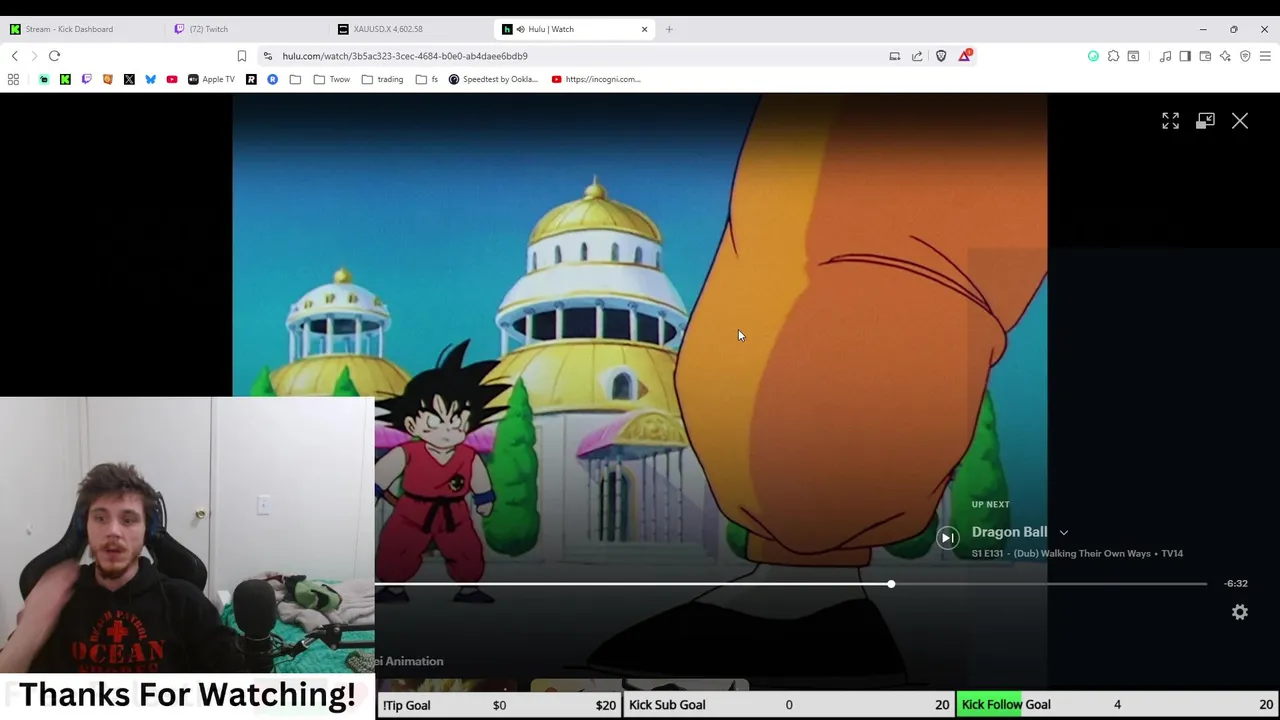The height and width of the screenshot is (720, 1280).
Task: Open the fs bookmarks folder
Action: (427, 79)
